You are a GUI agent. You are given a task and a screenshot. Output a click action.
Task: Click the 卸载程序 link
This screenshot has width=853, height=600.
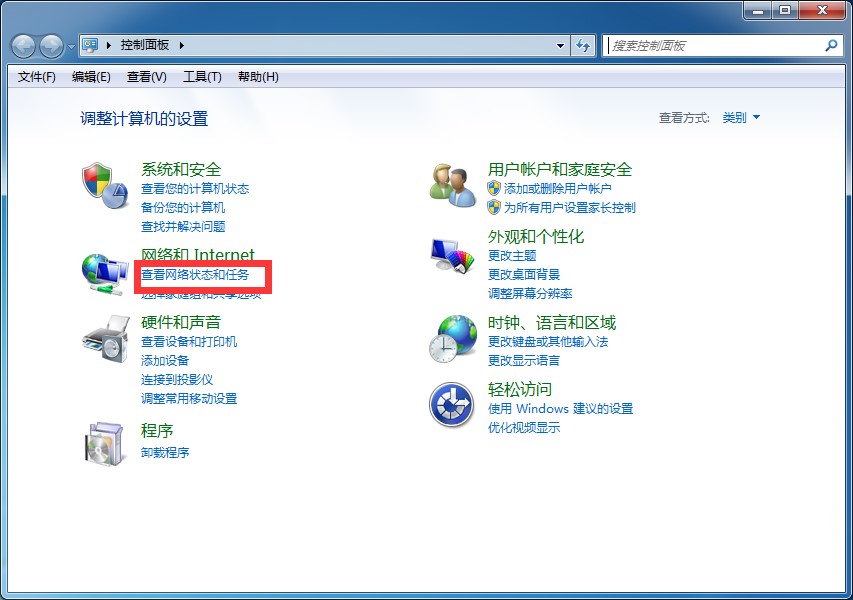pos(165,452)
